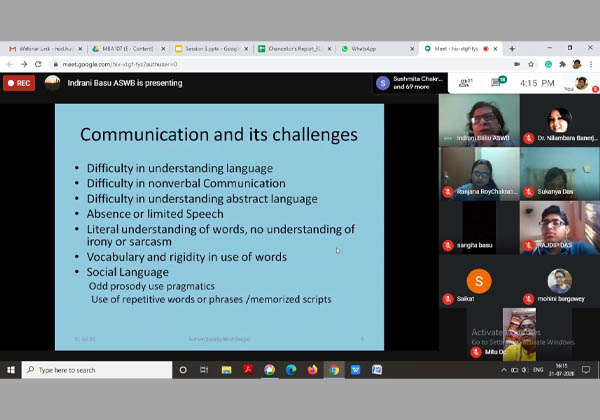
Task: Show hidden system tray icons chevron
Action: 504,370
